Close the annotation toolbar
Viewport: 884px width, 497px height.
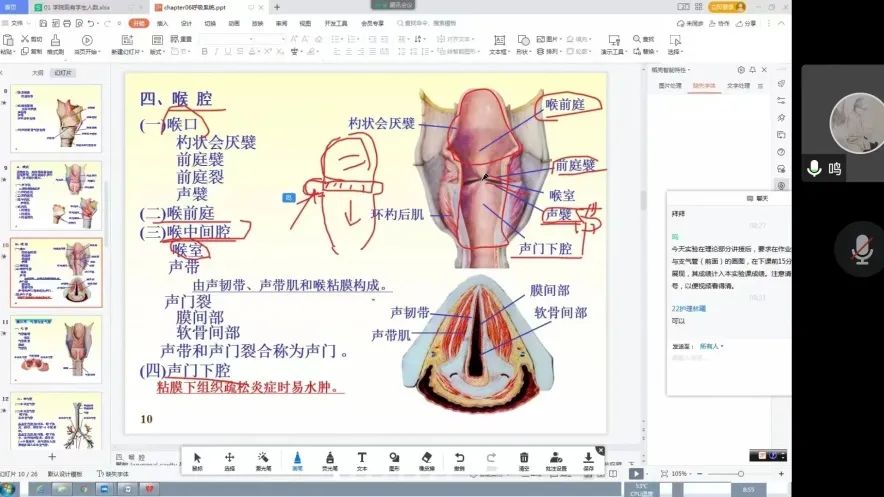(x=600, y=450)
